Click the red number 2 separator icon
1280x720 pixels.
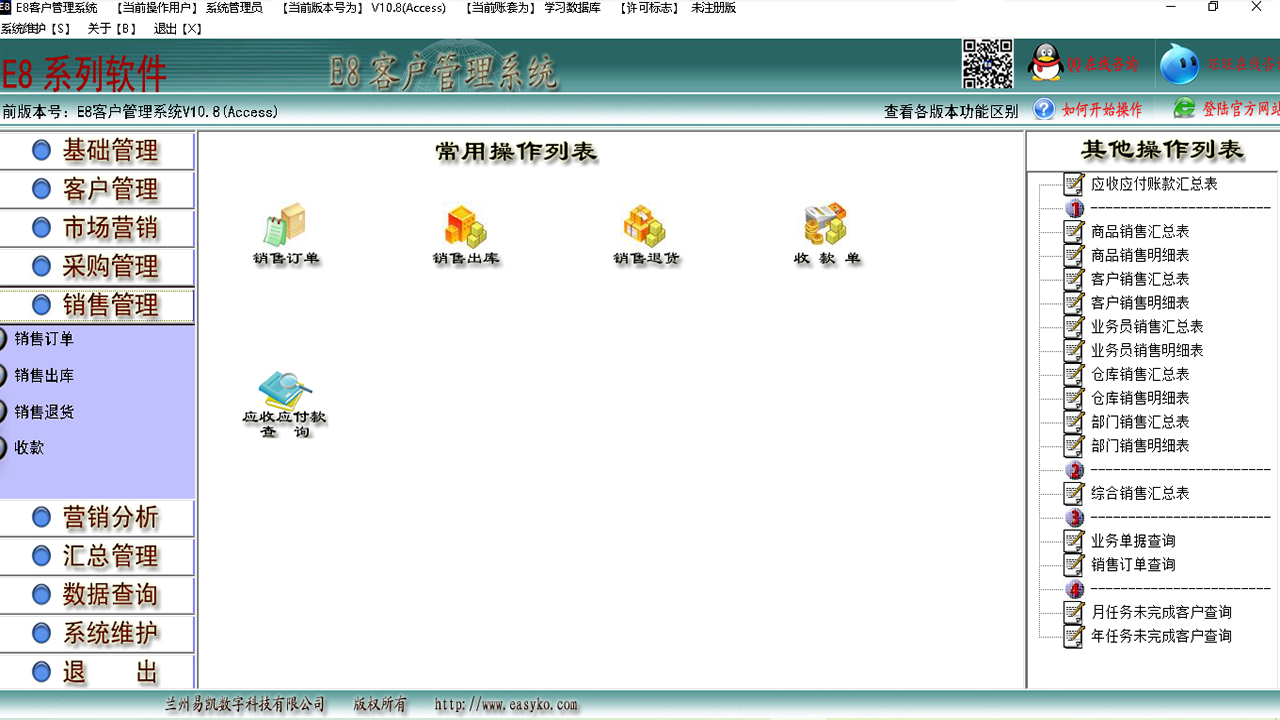point(1074,470)
